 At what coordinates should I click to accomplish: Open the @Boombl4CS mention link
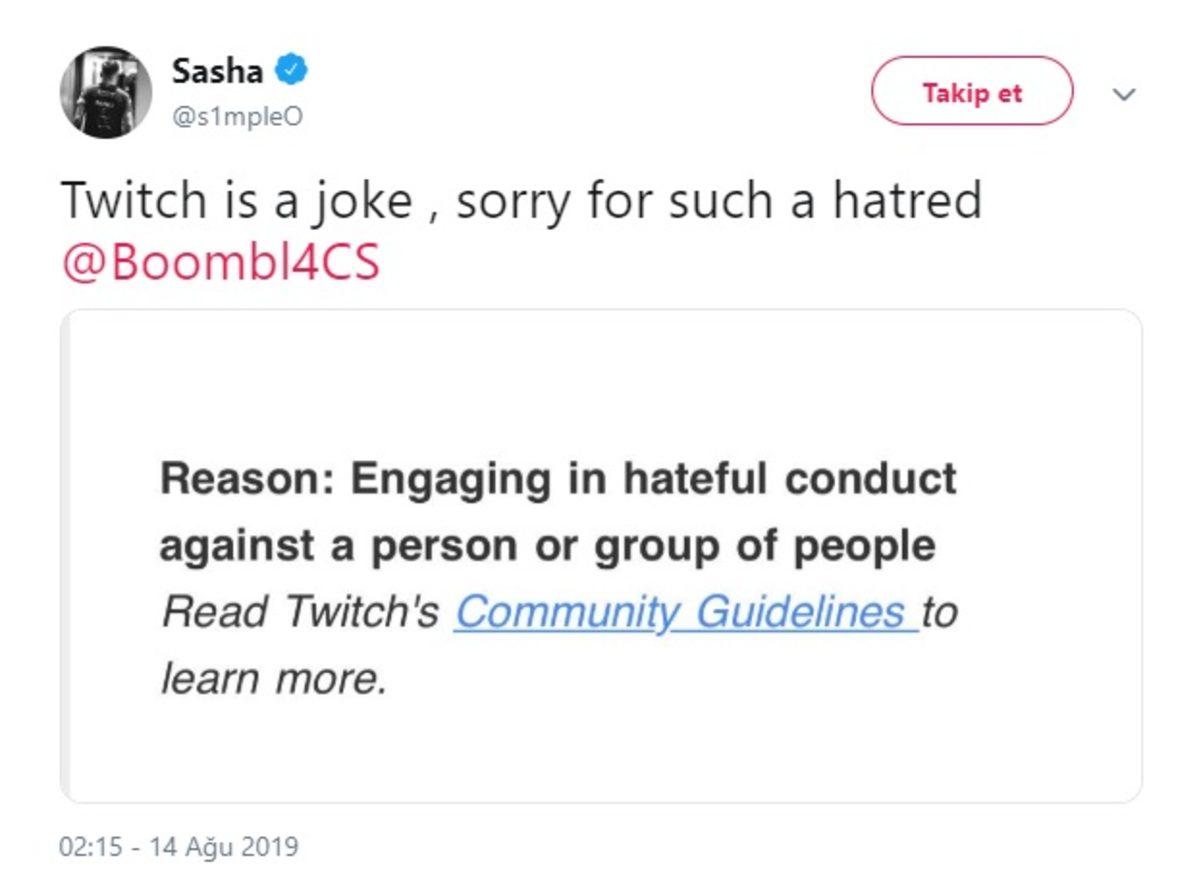pos(221,264)
